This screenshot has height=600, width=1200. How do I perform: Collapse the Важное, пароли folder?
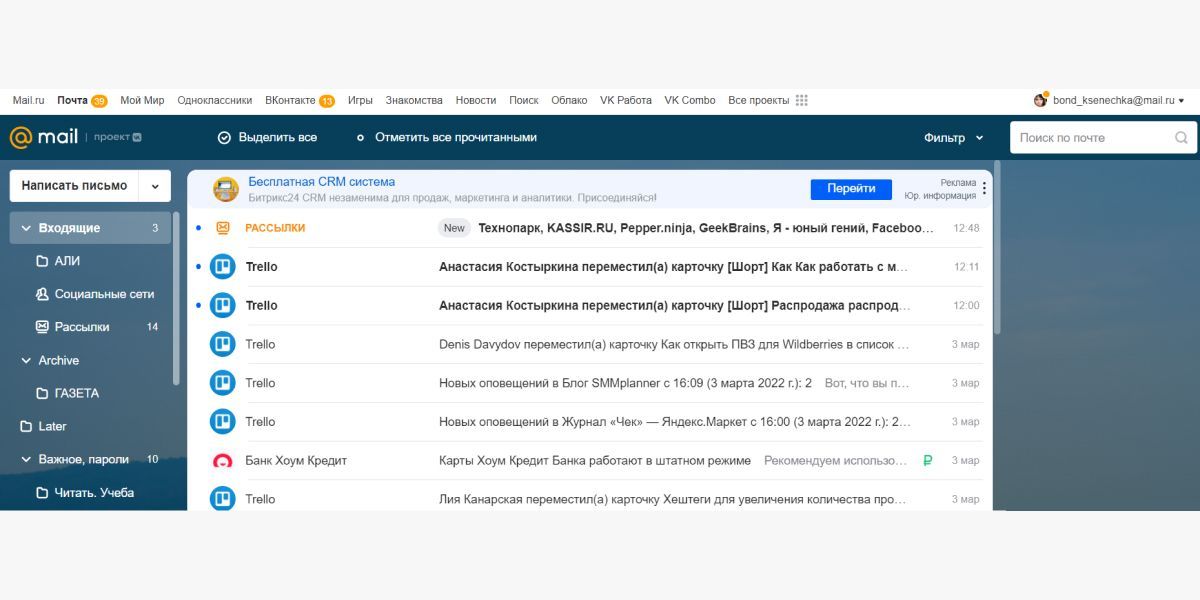click(x=26, y=459)
